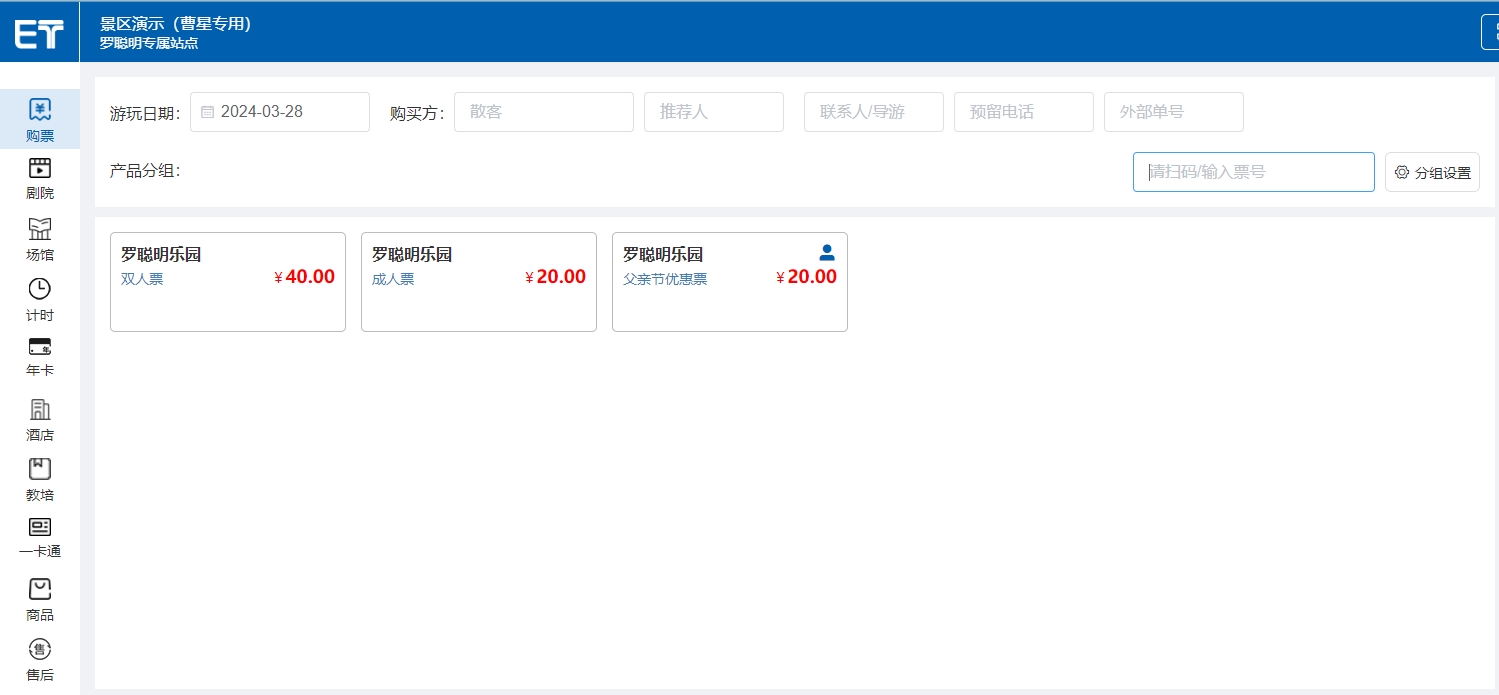This screenshot has width=1499, height=695.
Task: Pick the 父亲节优惠票 ticket card
Action: (730, 282)
